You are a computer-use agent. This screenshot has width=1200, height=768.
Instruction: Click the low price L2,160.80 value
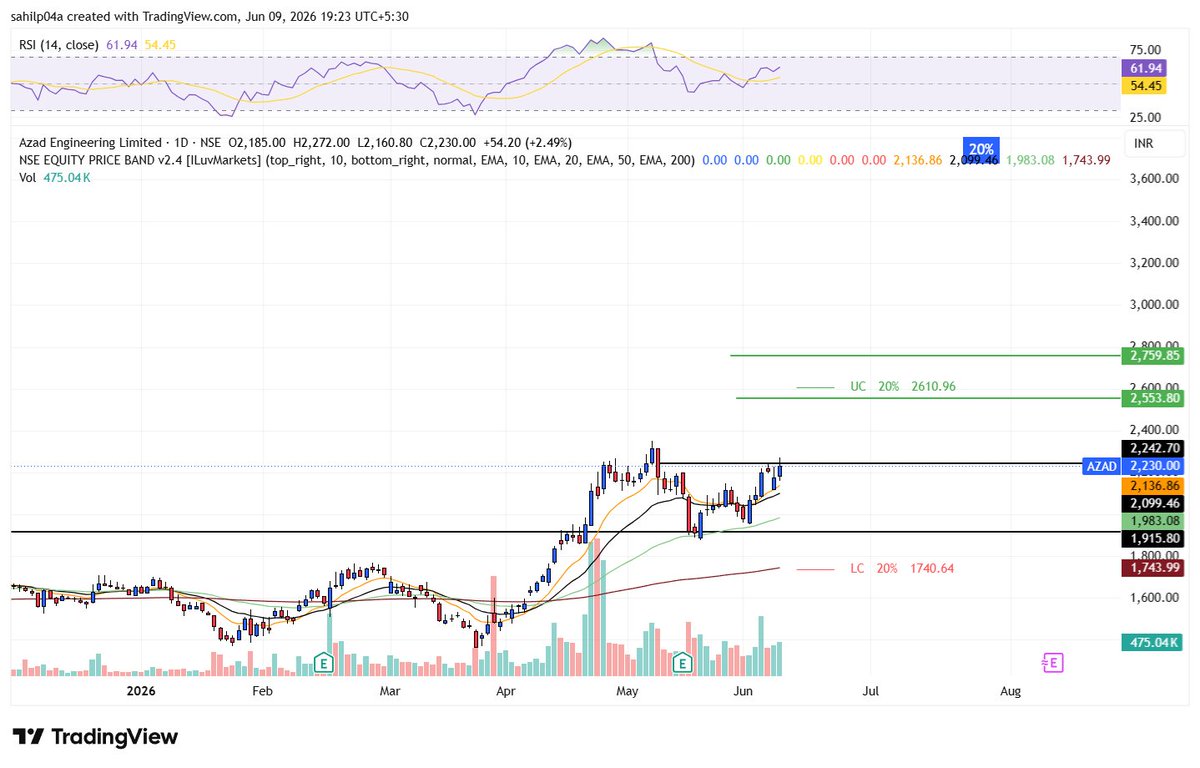tap(384, 143)
